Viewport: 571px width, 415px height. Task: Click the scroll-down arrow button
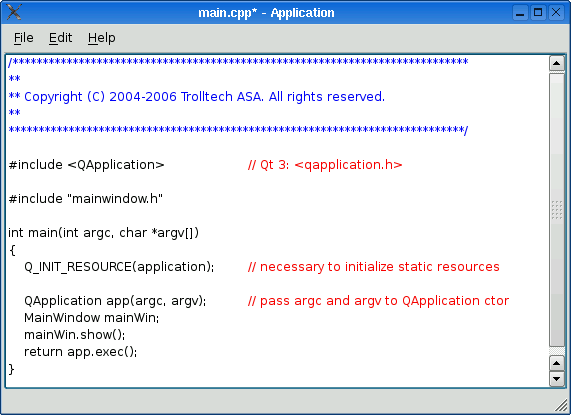click(x=556, y=379)
